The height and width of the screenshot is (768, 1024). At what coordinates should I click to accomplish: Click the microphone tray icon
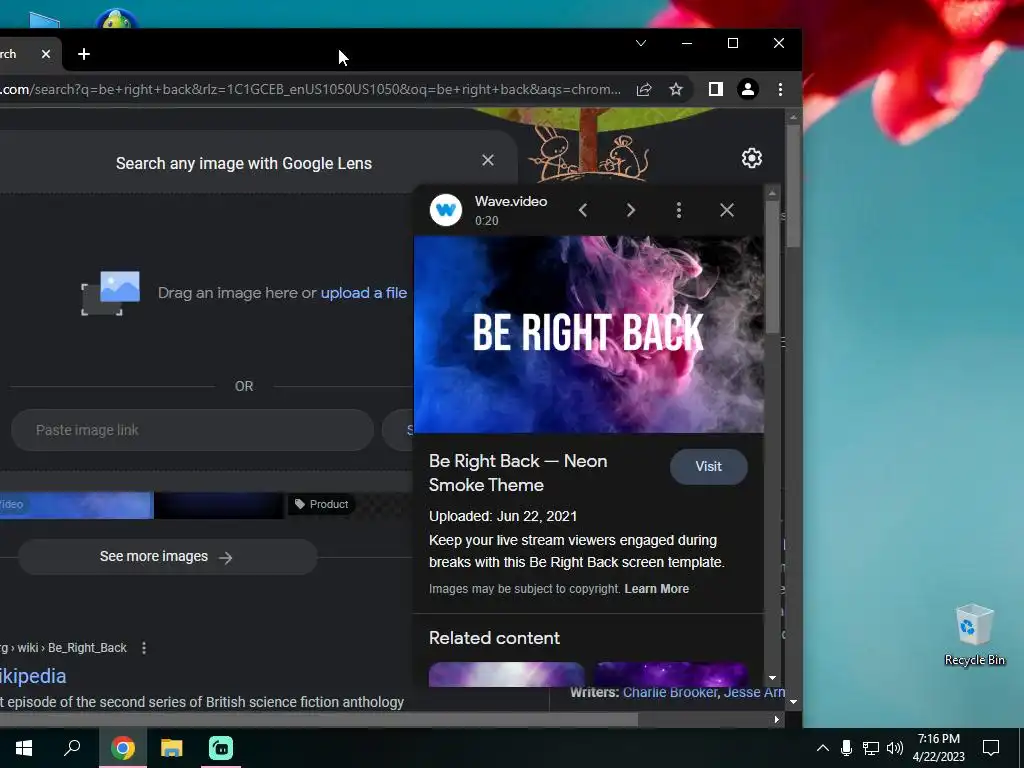click(846, 748)
